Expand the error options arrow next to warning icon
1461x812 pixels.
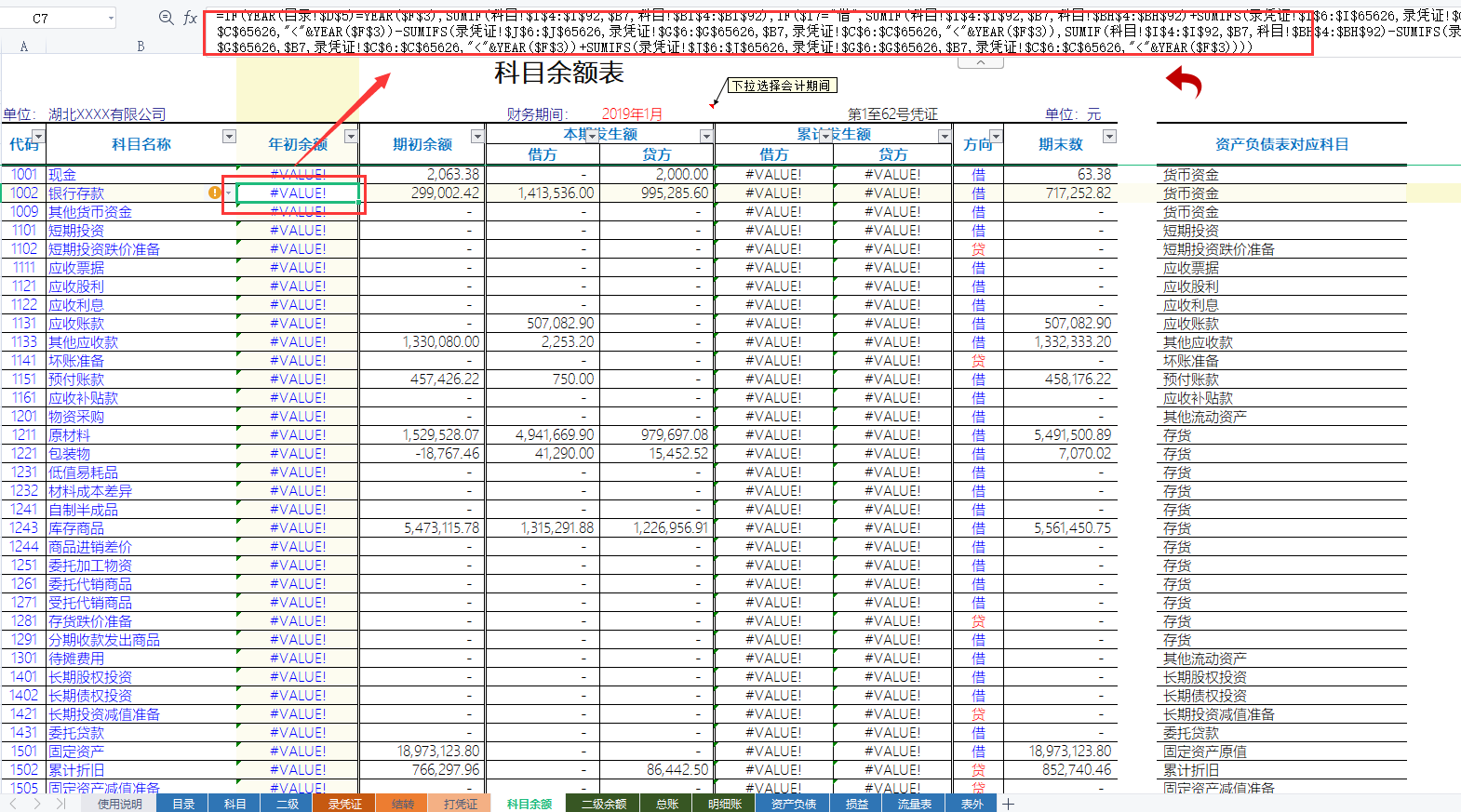tap(228, 193)
